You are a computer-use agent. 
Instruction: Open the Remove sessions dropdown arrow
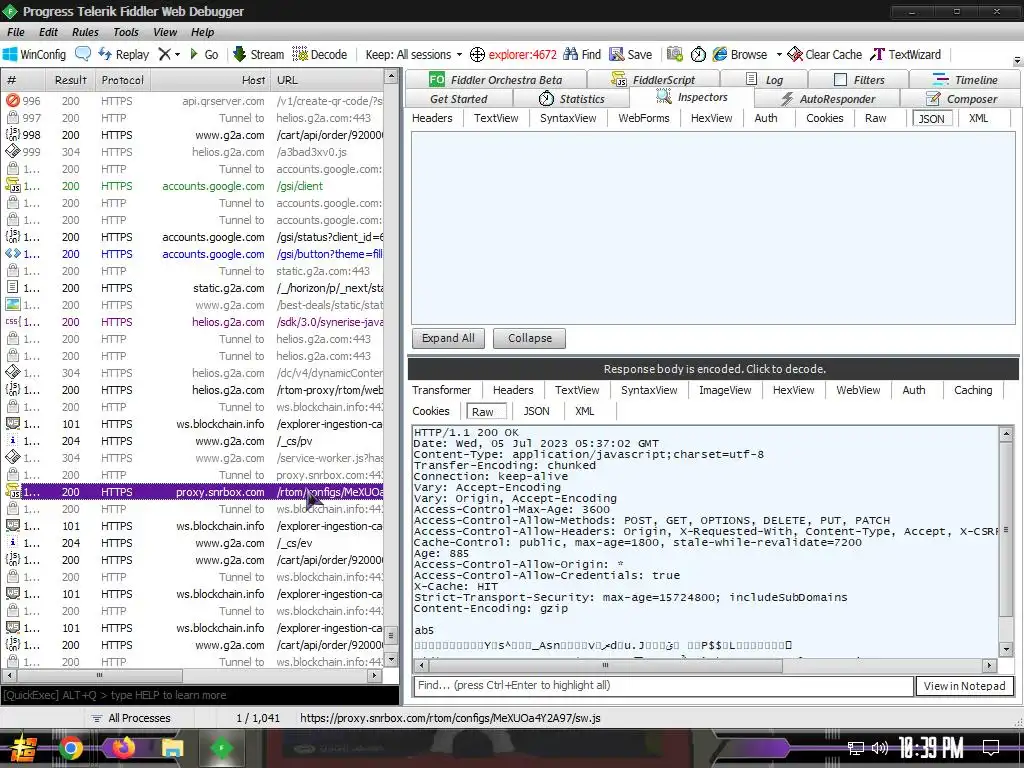177,55
